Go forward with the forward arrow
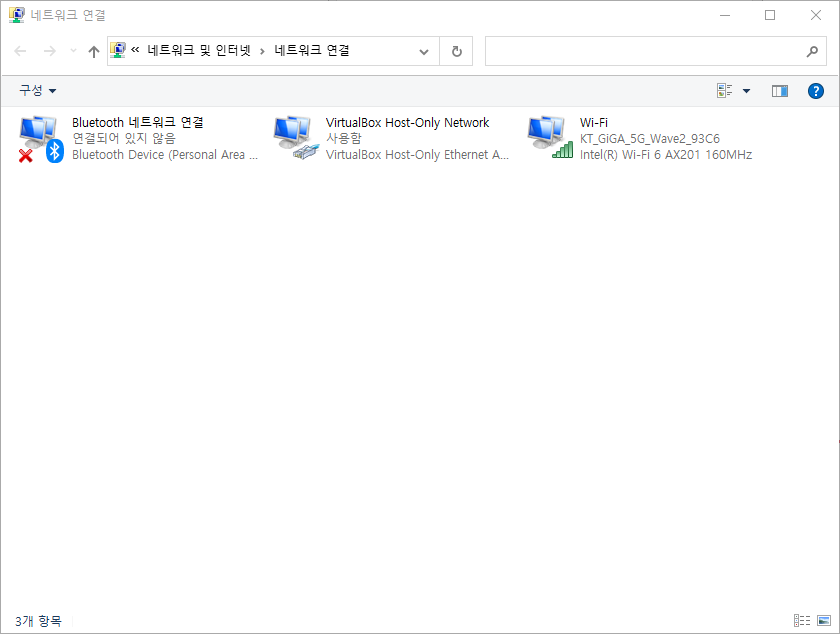This screenshot has width=840, height=634. click(x=49, y=51)
